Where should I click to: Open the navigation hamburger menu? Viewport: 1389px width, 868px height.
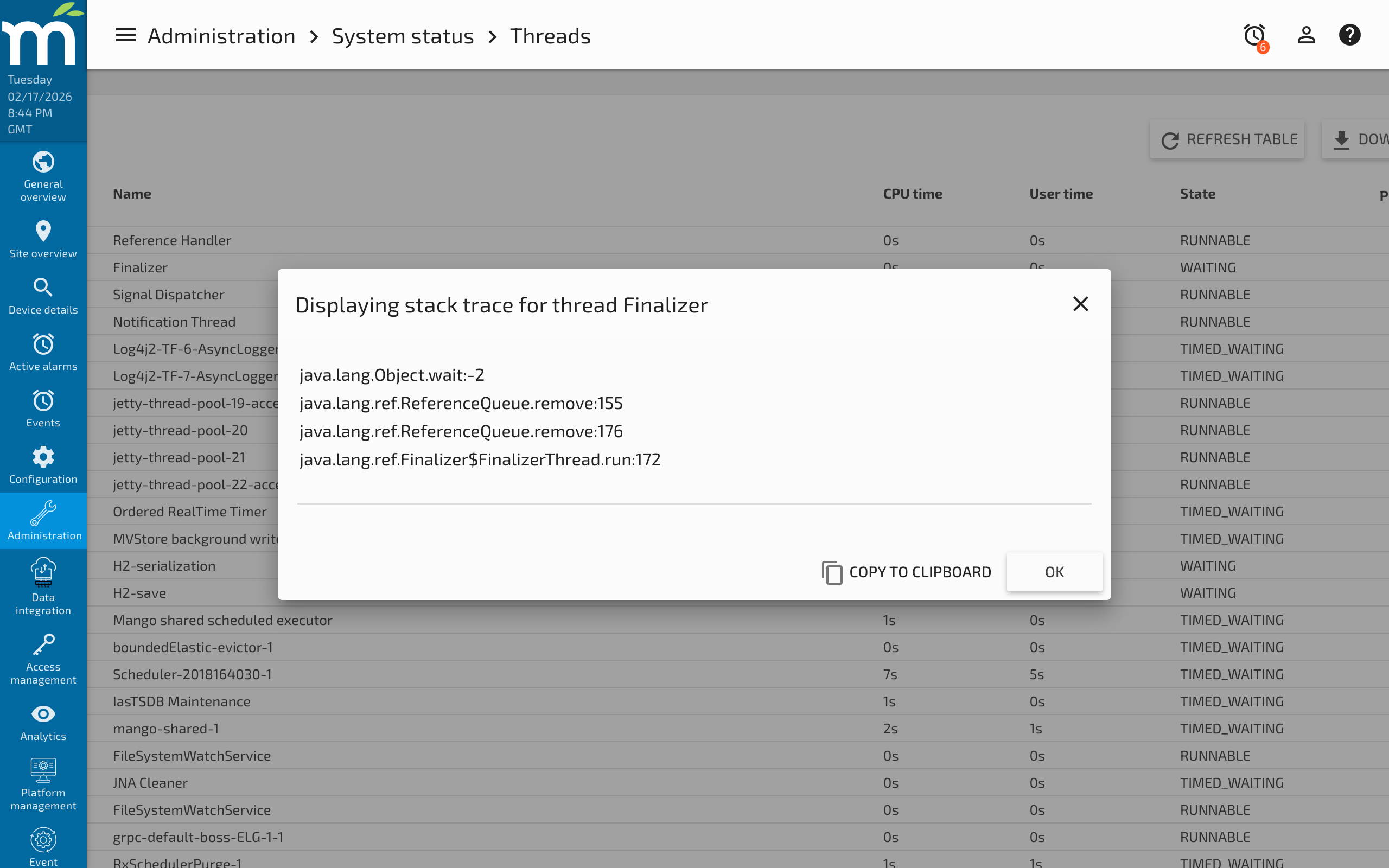coord(125,35)
